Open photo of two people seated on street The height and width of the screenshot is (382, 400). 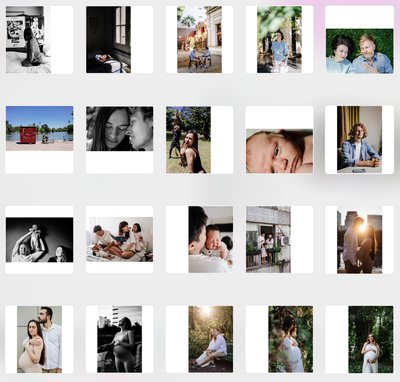point(199,40)
